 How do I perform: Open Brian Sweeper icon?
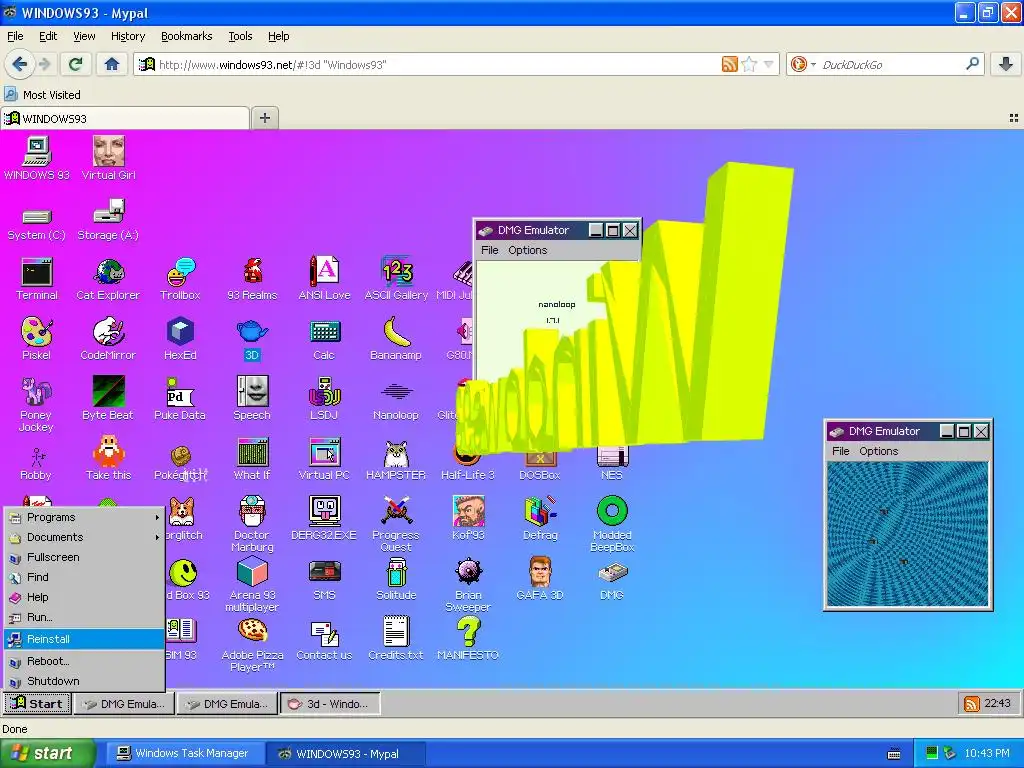click(468, 584)
